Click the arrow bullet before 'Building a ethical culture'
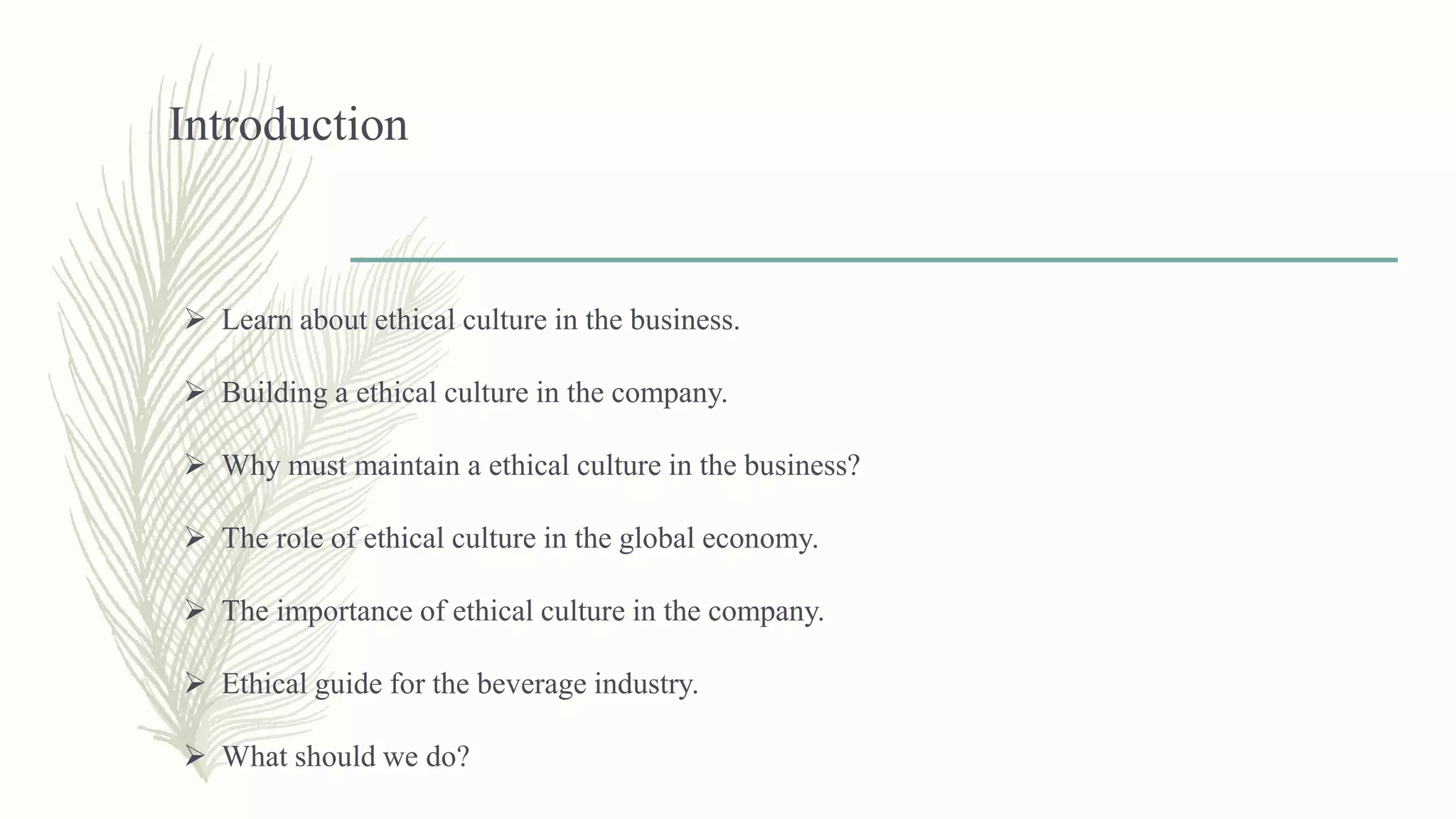The width and height of the screenshot is (1456, 819). click(x=195, y=392)
